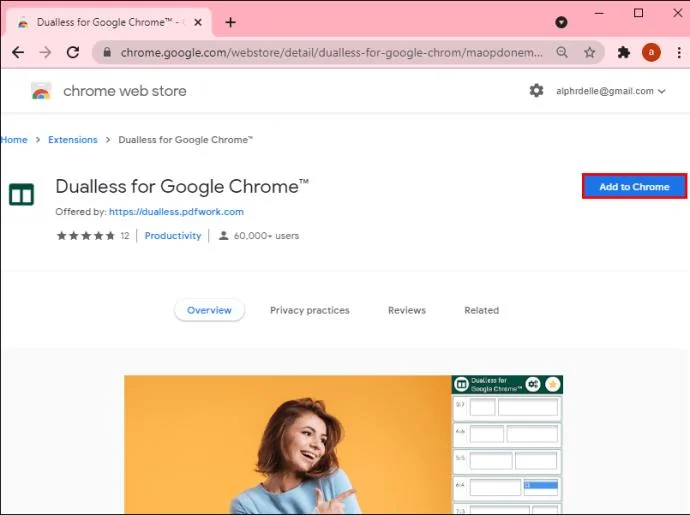Click the five-star rating
Viewport: 690px width, 515px height.
(86, 236)
